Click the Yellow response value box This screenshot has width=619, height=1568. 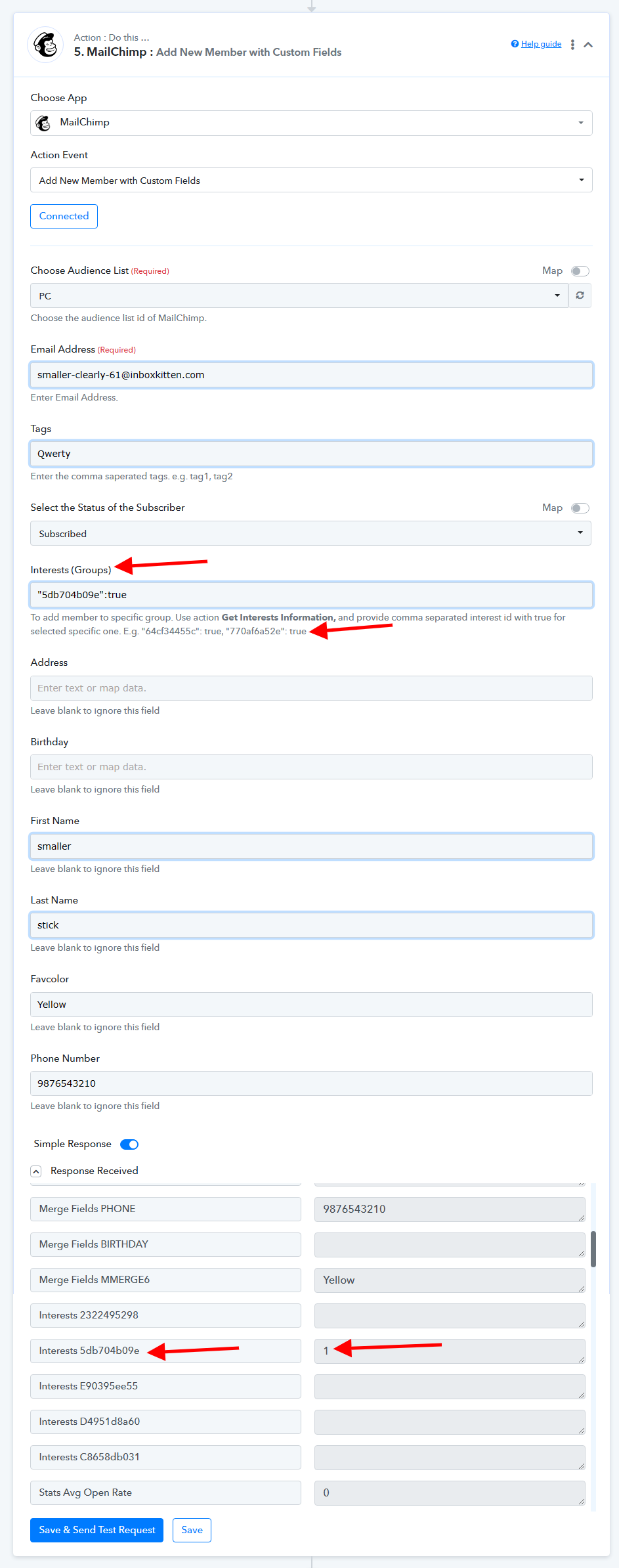coord(450,1280)
